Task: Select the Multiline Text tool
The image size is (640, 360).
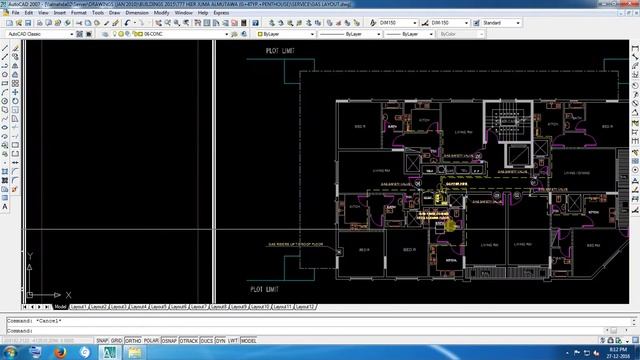Action: pyautogui.click(x=5, y=207)
